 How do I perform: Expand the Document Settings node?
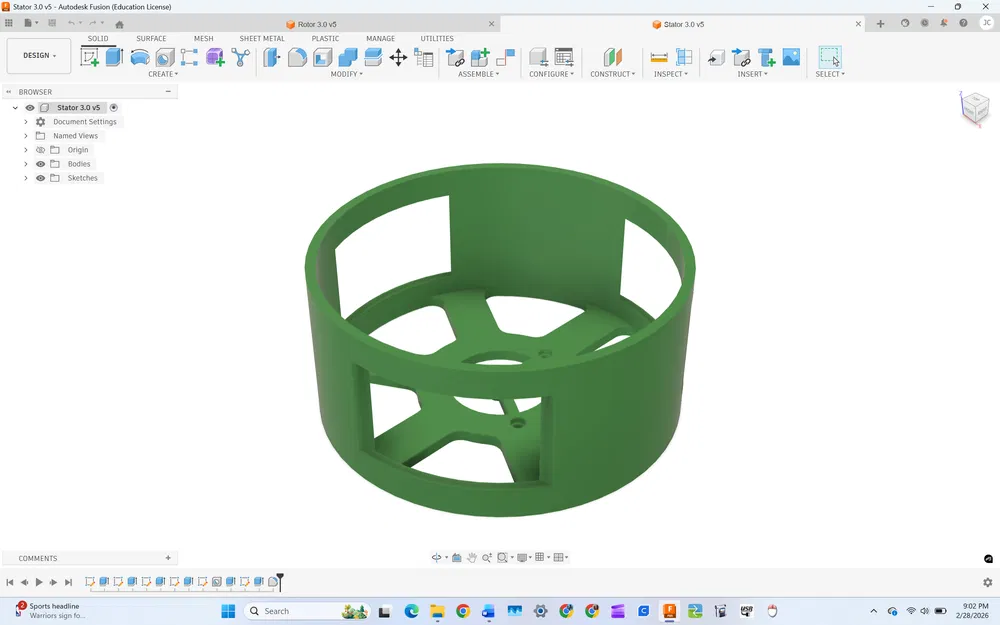click(26, 122)
